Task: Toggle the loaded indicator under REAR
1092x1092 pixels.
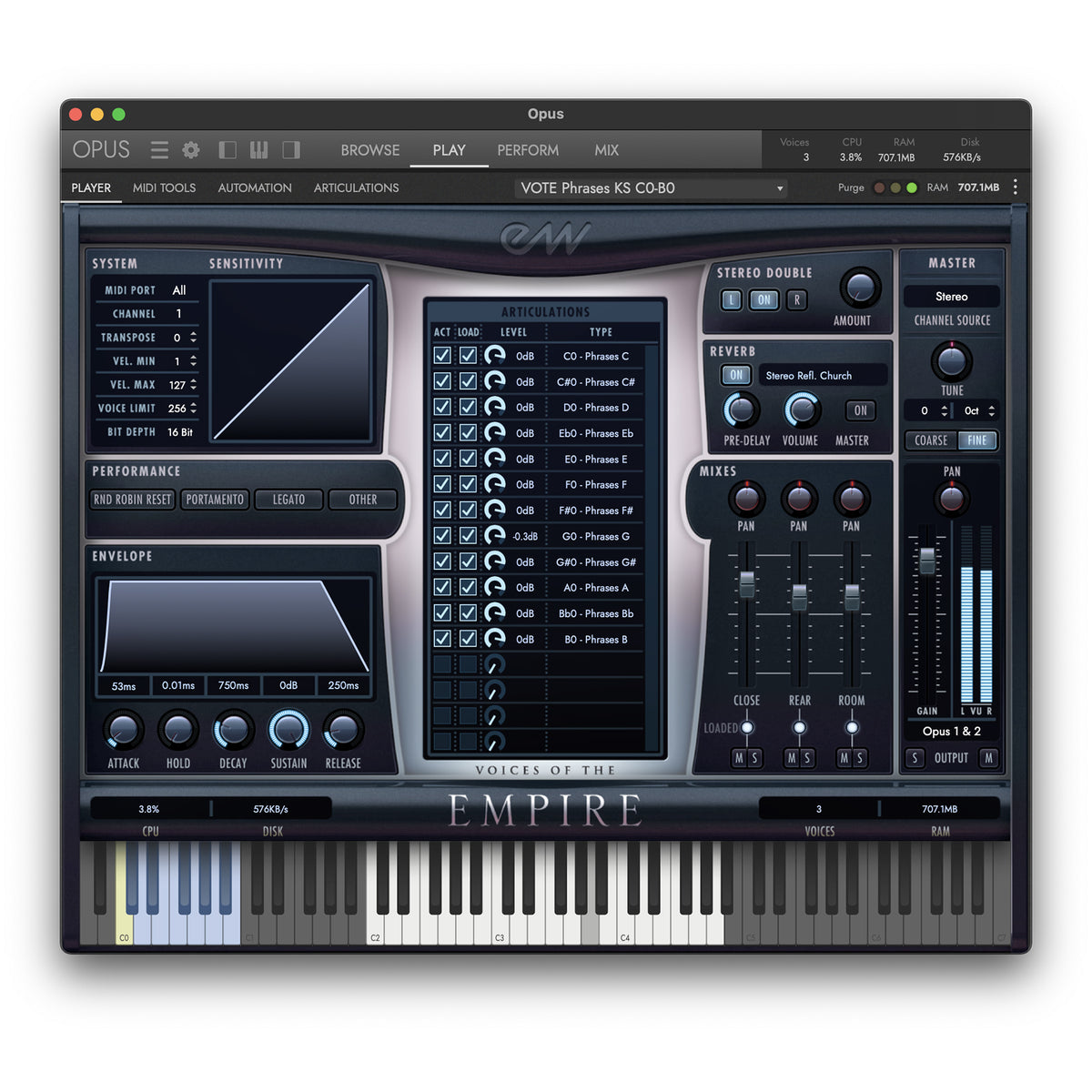Action: [x=799, y=727]
